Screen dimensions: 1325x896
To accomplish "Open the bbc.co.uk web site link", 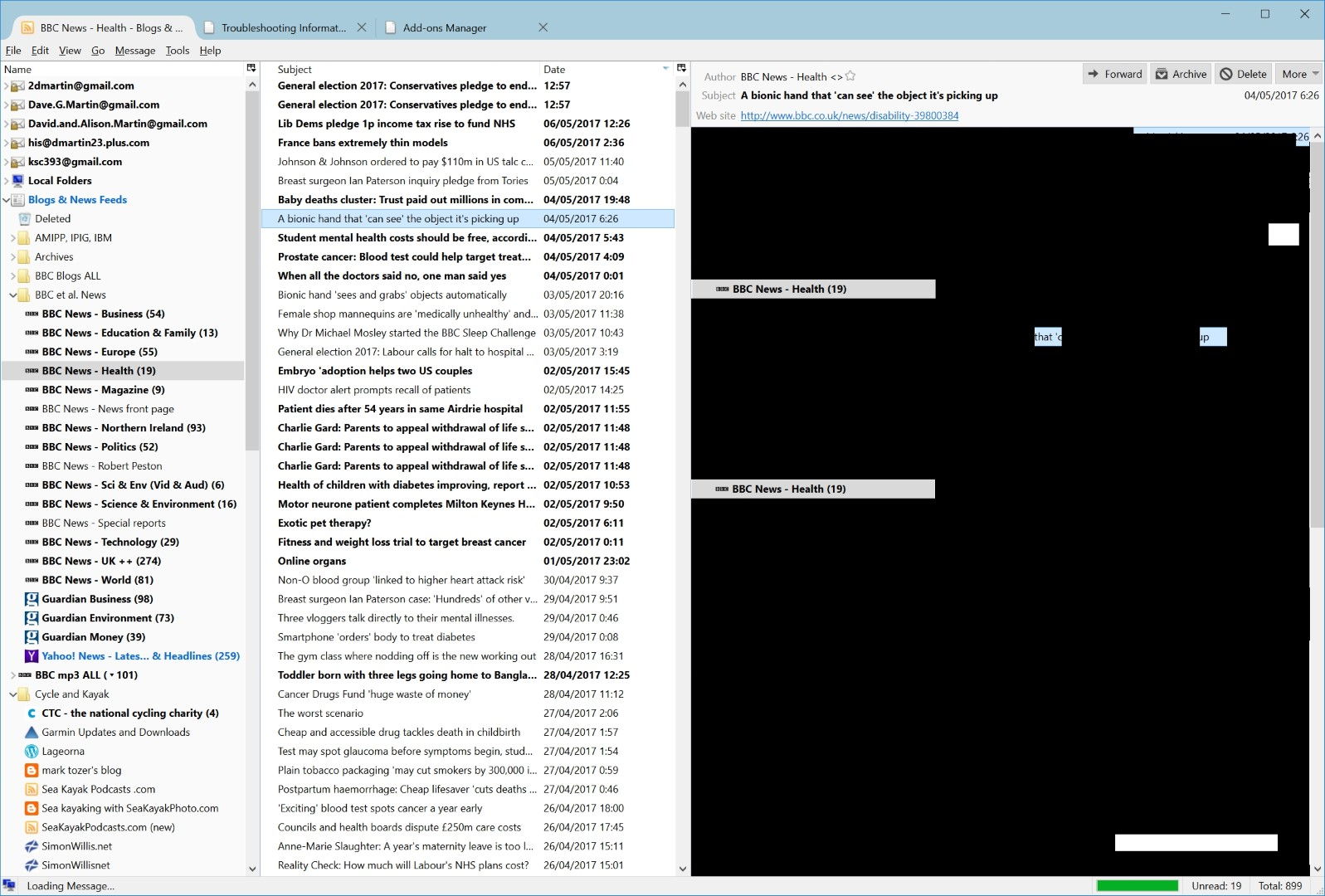I will [x=849, y=115].
